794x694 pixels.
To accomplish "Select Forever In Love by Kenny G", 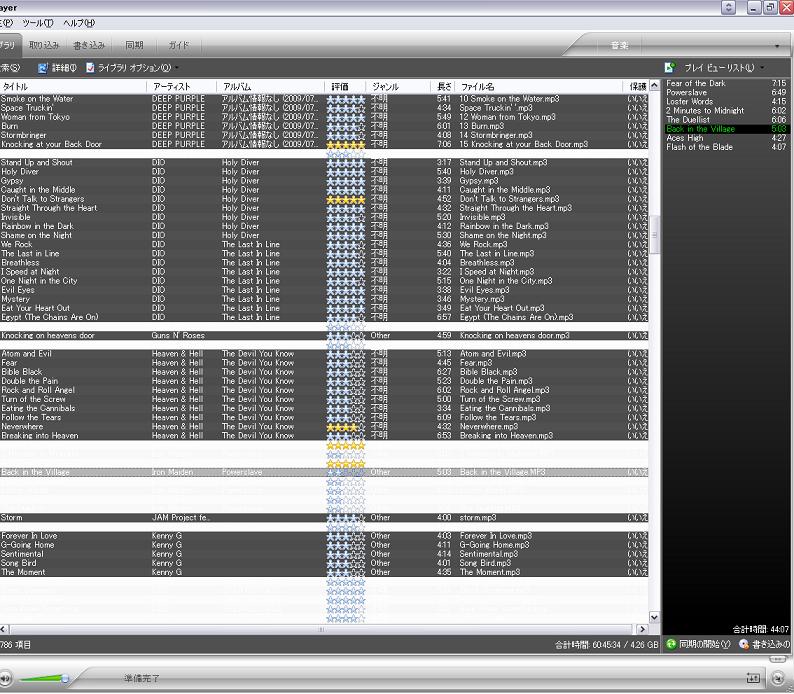I will coord(29,536).
